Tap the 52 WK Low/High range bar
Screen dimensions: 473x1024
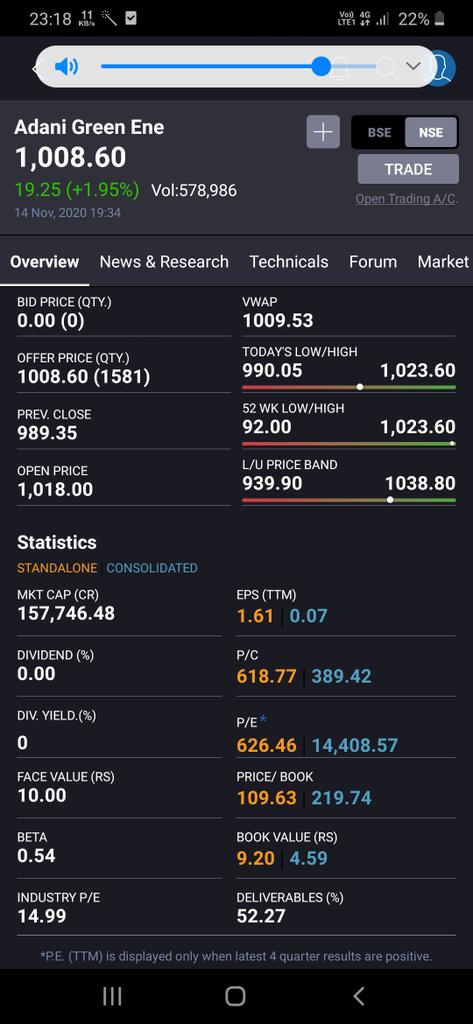[x=349, y=443]
